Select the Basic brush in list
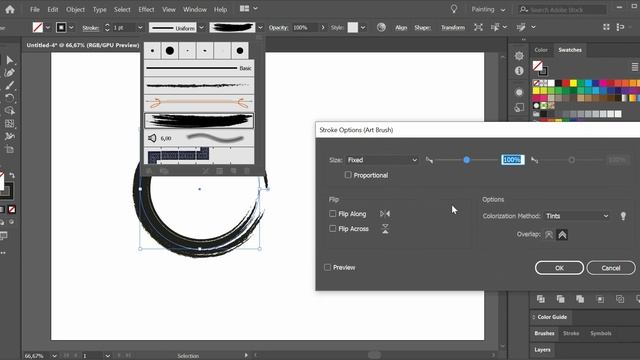This screenshot has width=640, height=360. point(199,68)
